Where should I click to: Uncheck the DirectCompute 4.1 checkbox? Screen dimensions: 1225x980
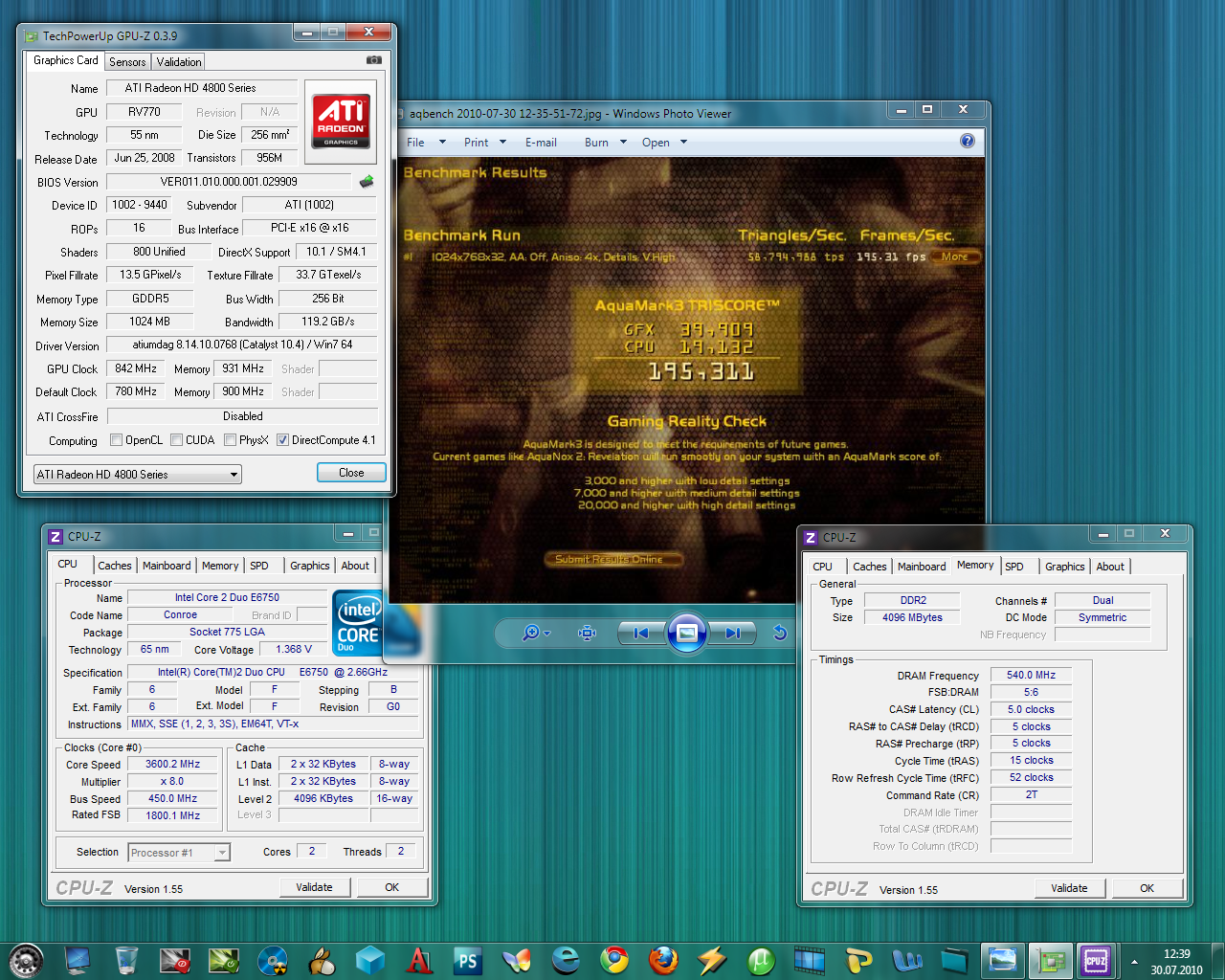tap(283, 440)
